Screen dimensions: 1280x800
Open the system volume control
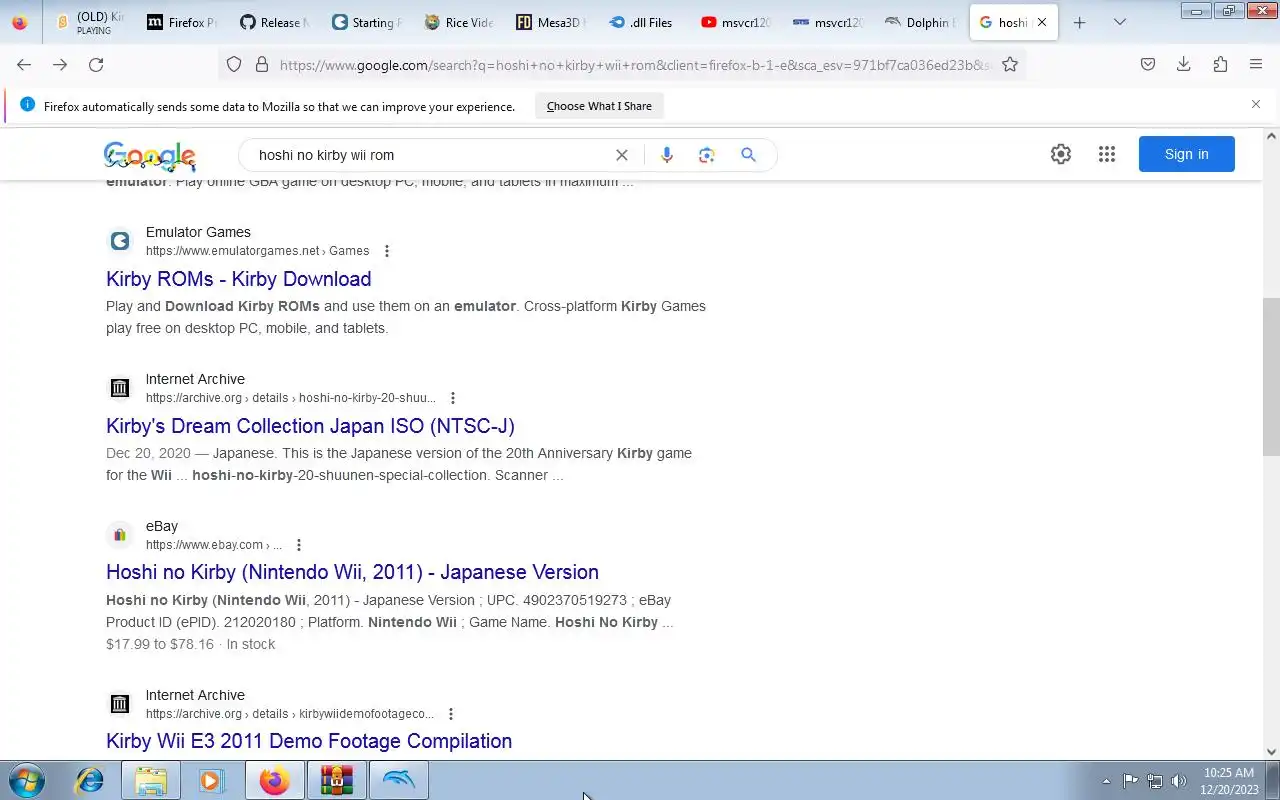(x=1179, y=781)
